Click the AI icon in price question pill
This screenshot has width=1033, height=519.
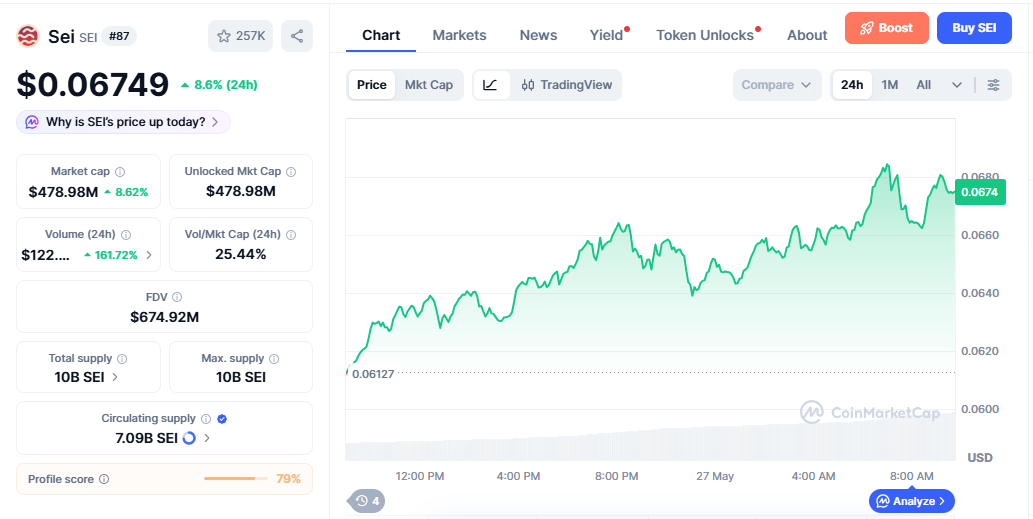pos(32,123)
